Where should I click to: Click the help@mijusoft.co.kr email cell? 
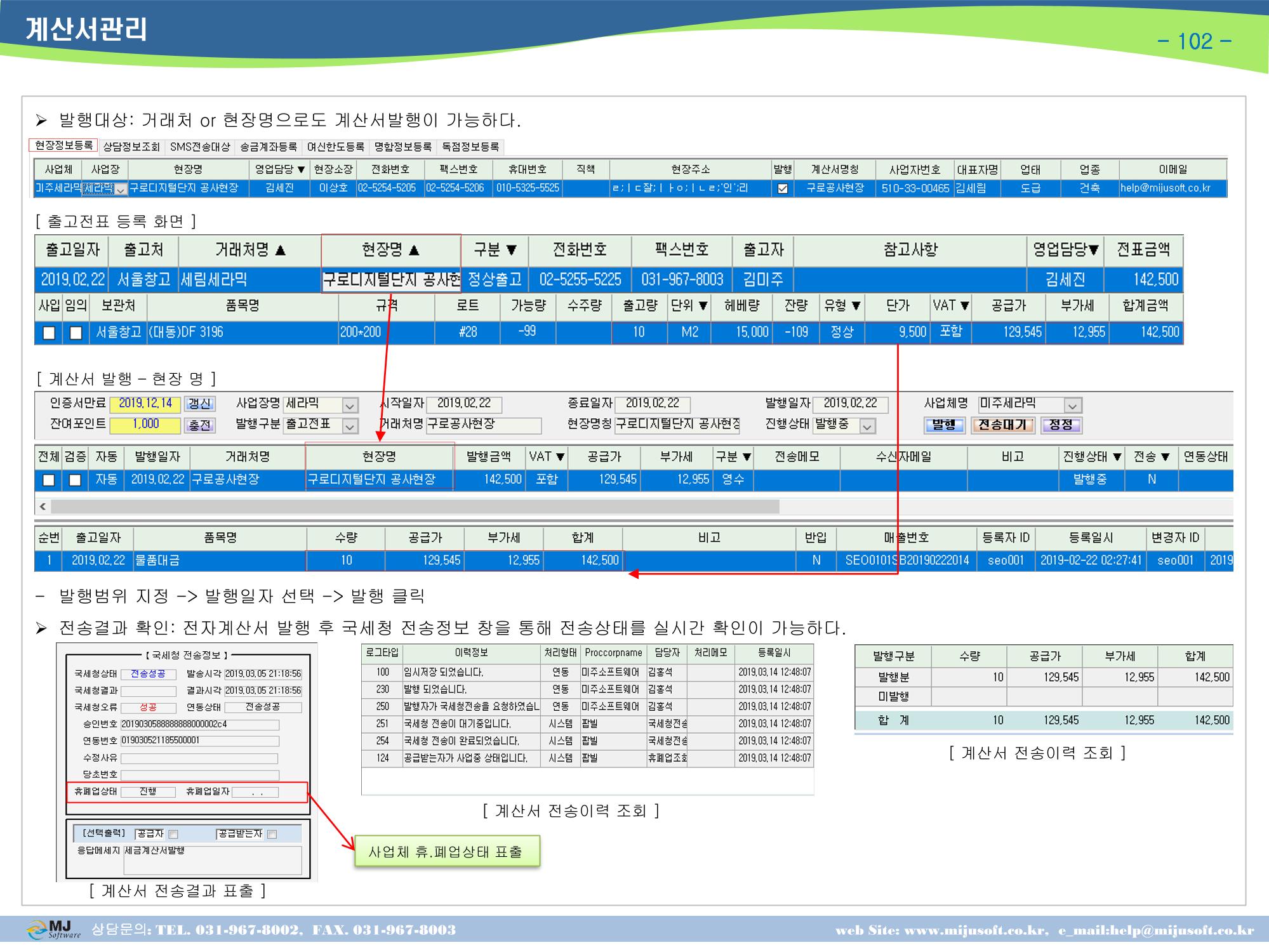1173,188
